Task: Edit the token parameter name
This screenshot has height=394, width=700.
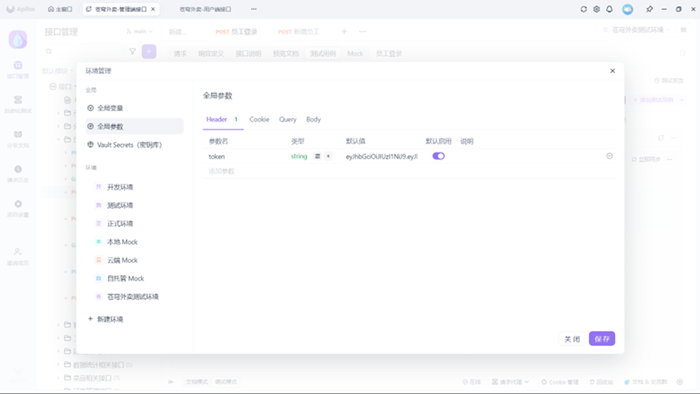Action: (217, 157)
